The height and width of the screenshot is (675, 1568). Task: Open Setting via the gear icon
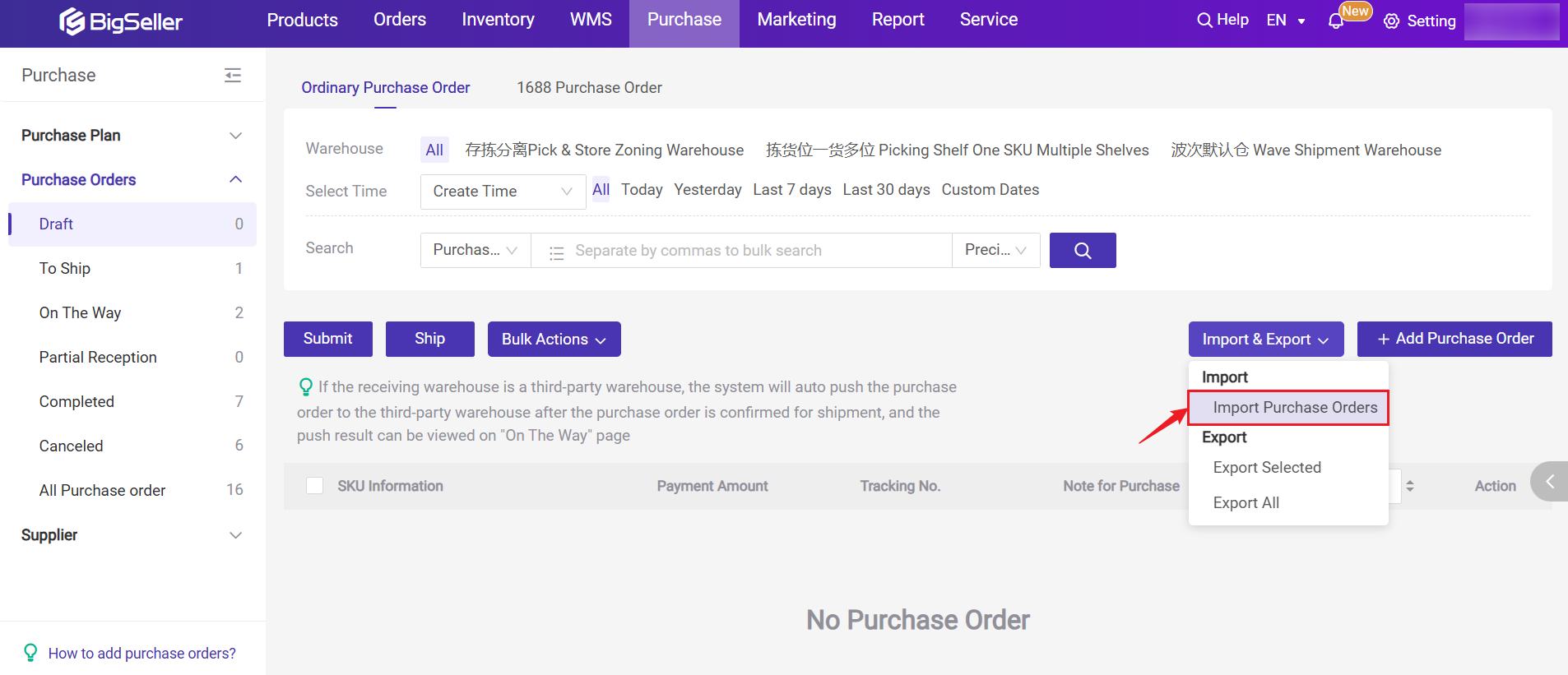coord(1391,21)
